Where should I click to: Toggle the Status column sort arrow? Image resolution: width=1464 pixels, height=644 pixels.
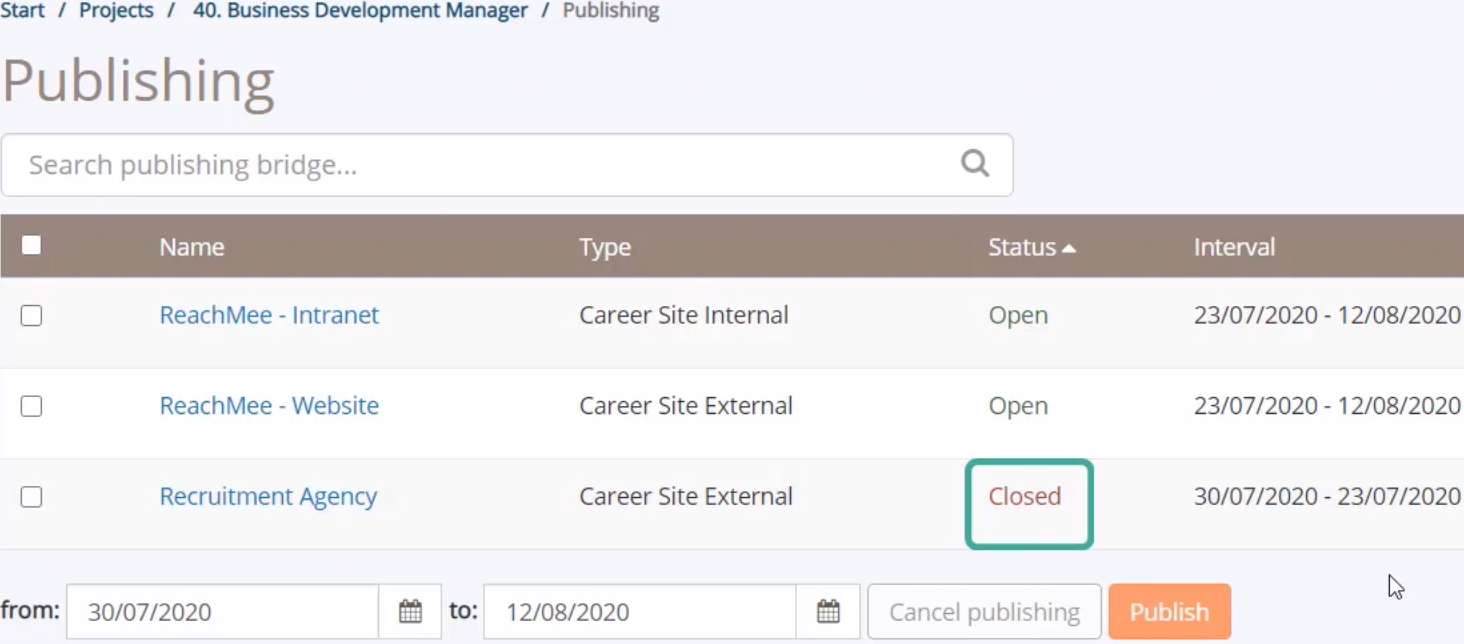click(x=1069, y=247)
